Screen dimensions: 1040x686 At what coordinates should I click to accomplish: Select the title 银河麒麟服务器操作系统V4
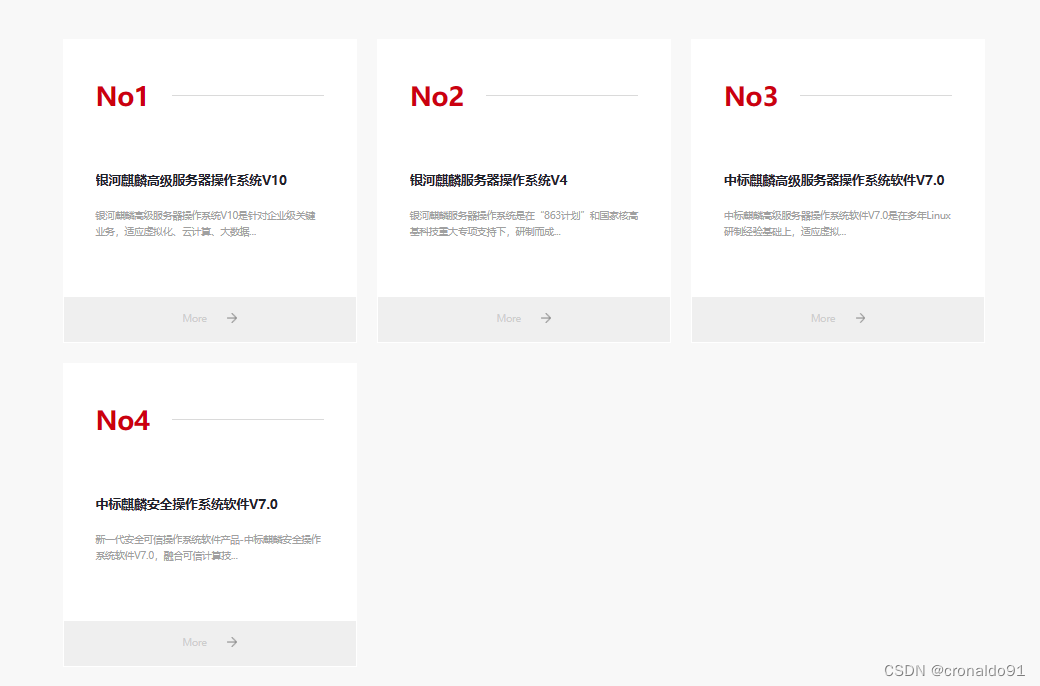488,180
